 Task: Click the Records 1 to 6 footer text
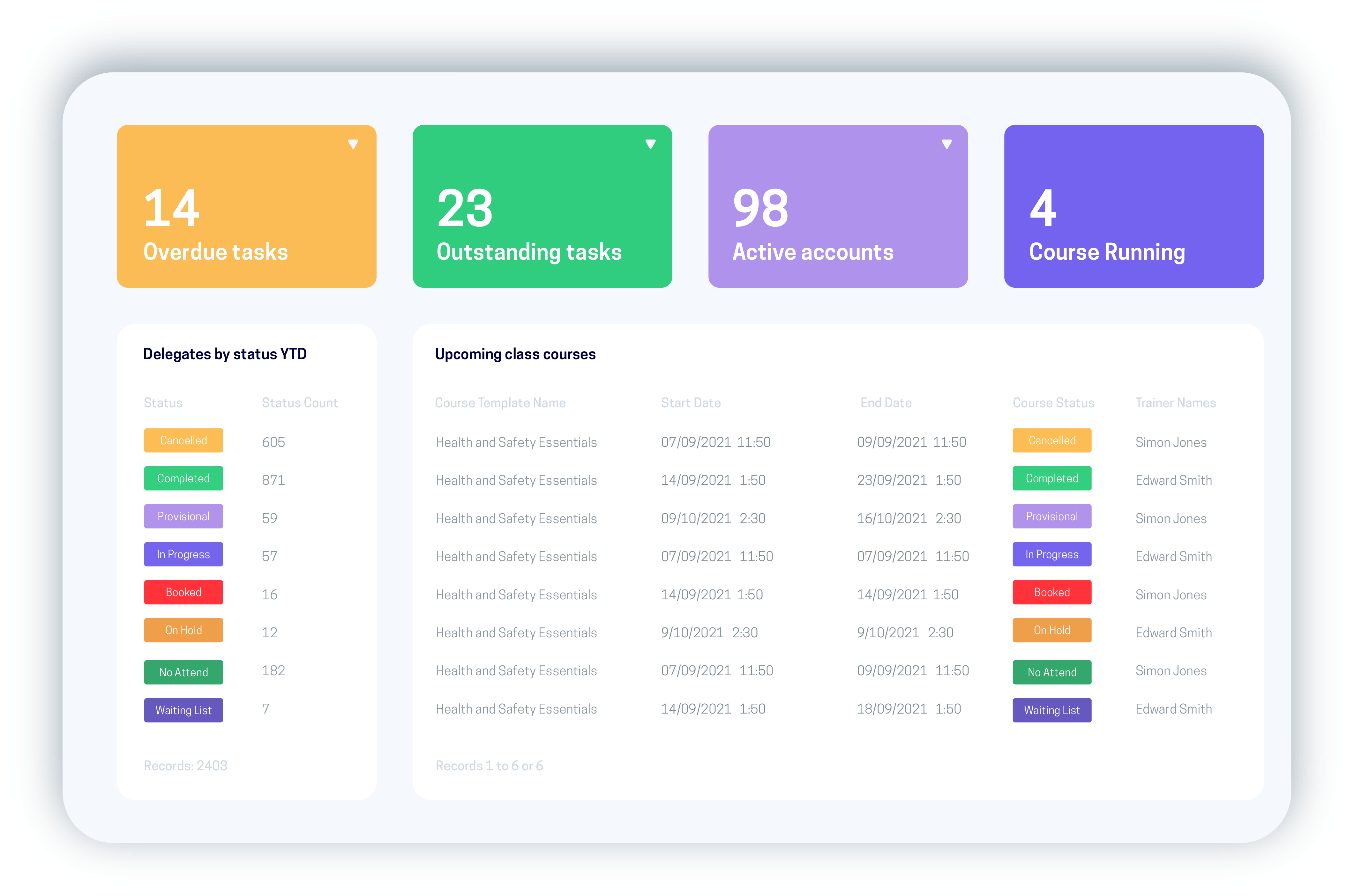coord(489,766)
